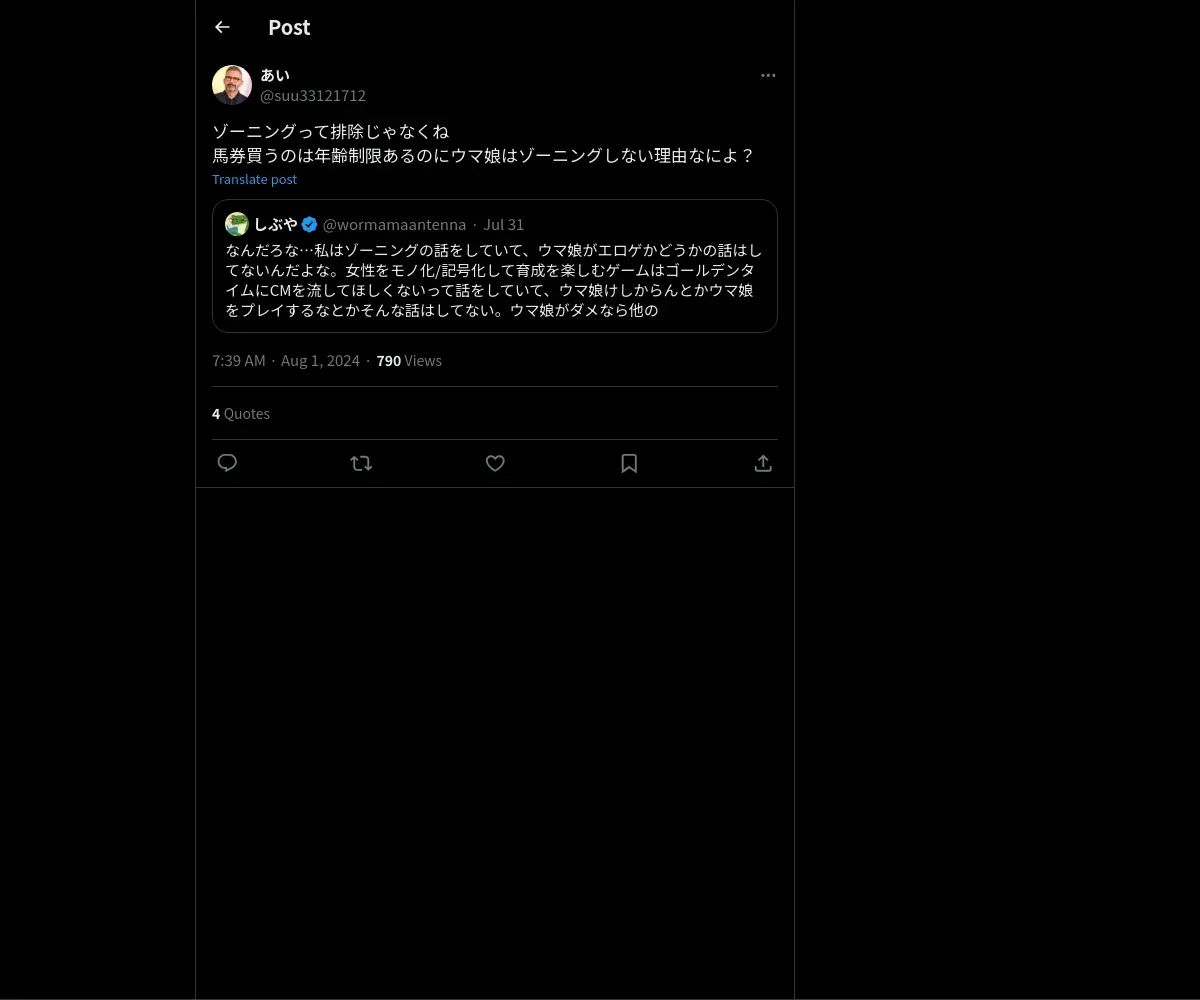Click the Jul 31 quoted post date
1200x1000 pixels.
tap(504, 224)
